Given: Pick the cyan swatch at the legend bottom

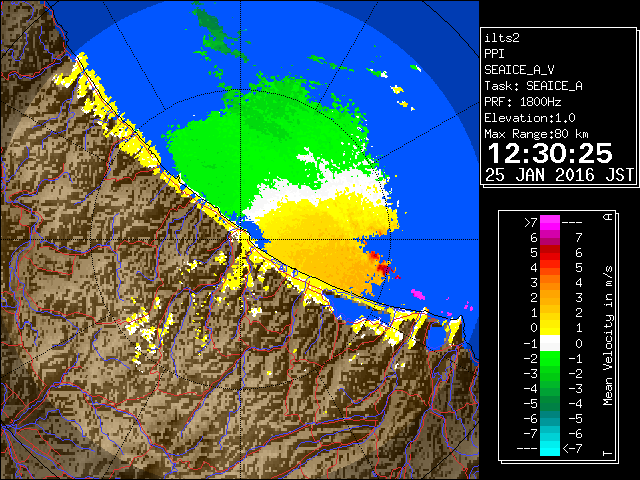Looking at the screenshot, I should (549, 448).
